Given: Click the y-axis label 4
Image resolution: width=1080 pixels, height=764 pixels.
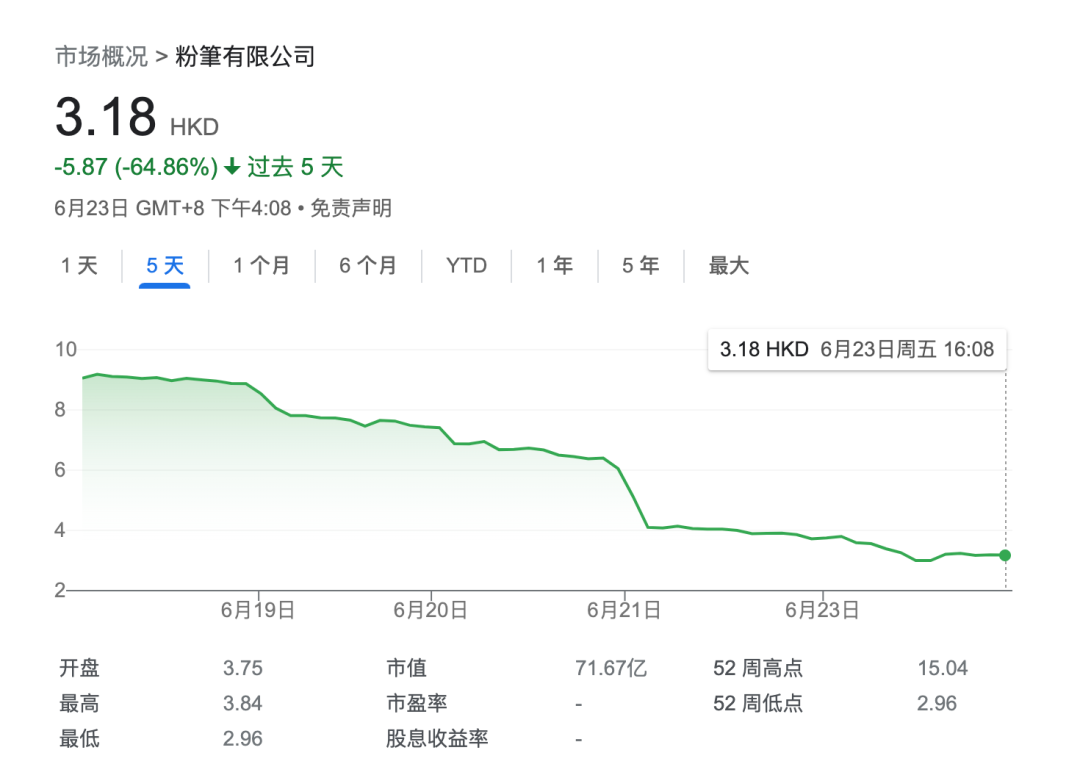Looking at the screenshot, I should click(61, 530).
